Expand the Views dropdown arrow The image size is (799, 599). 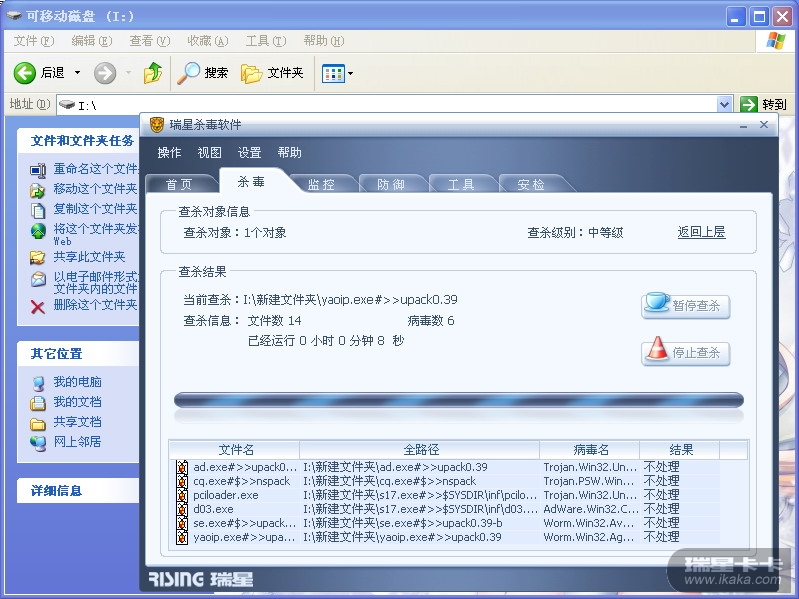point(351,74)
